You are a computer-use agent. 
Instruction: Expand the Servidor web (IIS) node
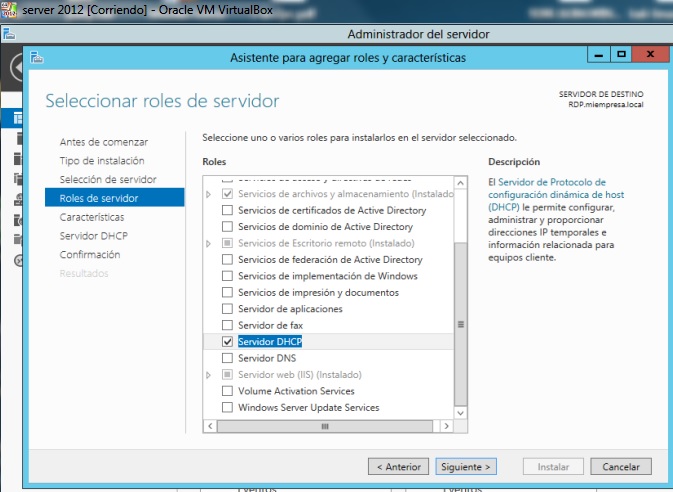pyautogui.click(x=208, y=375)
